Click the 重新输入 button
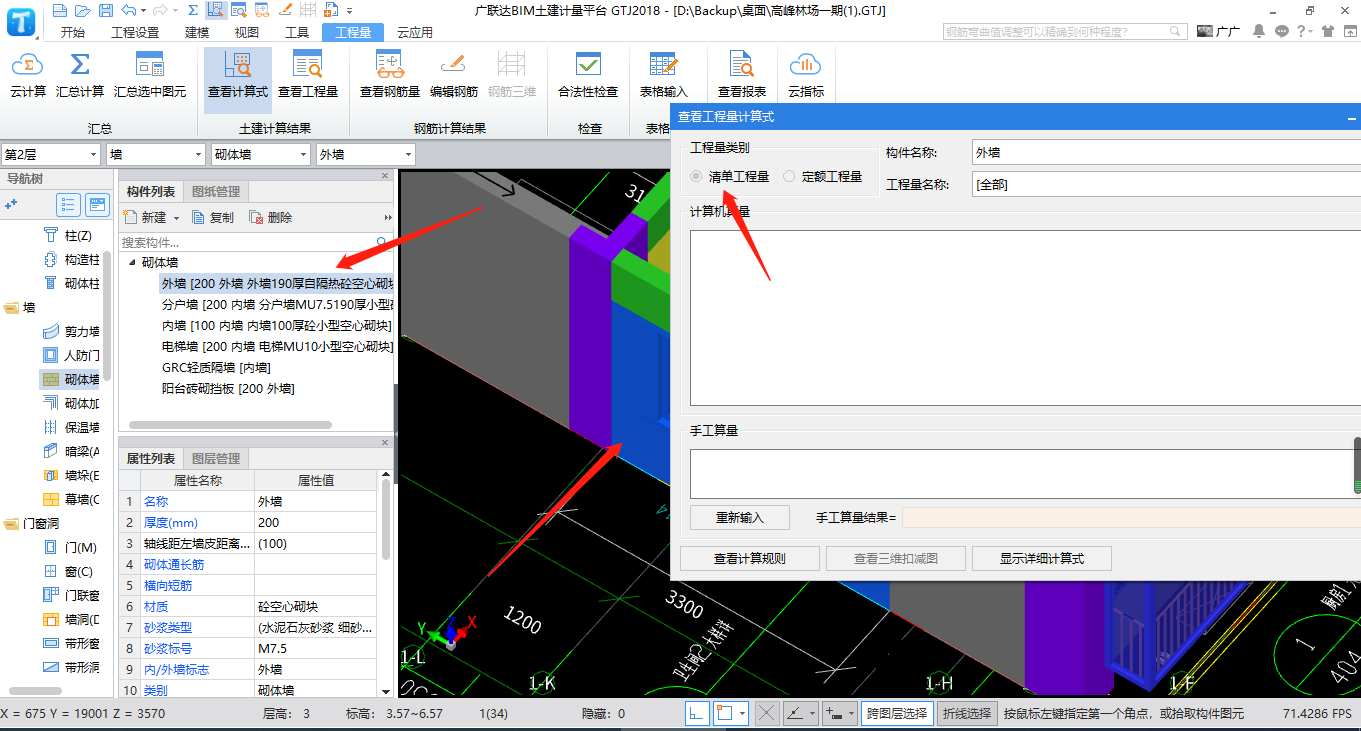The image size is (1361, 731). pos(740,518)
